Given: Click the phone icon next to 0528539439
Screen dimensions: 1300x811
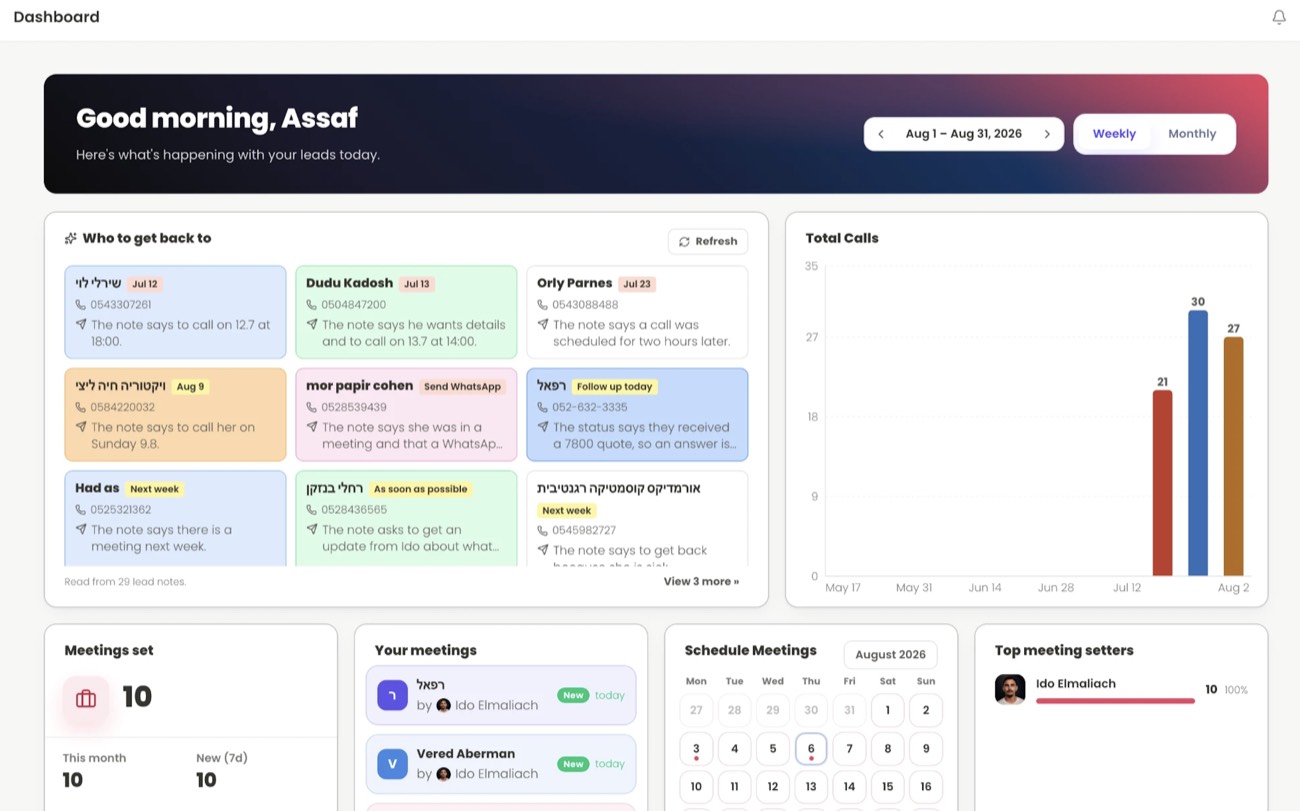Looking at the screenshot, I should [312, 408].
